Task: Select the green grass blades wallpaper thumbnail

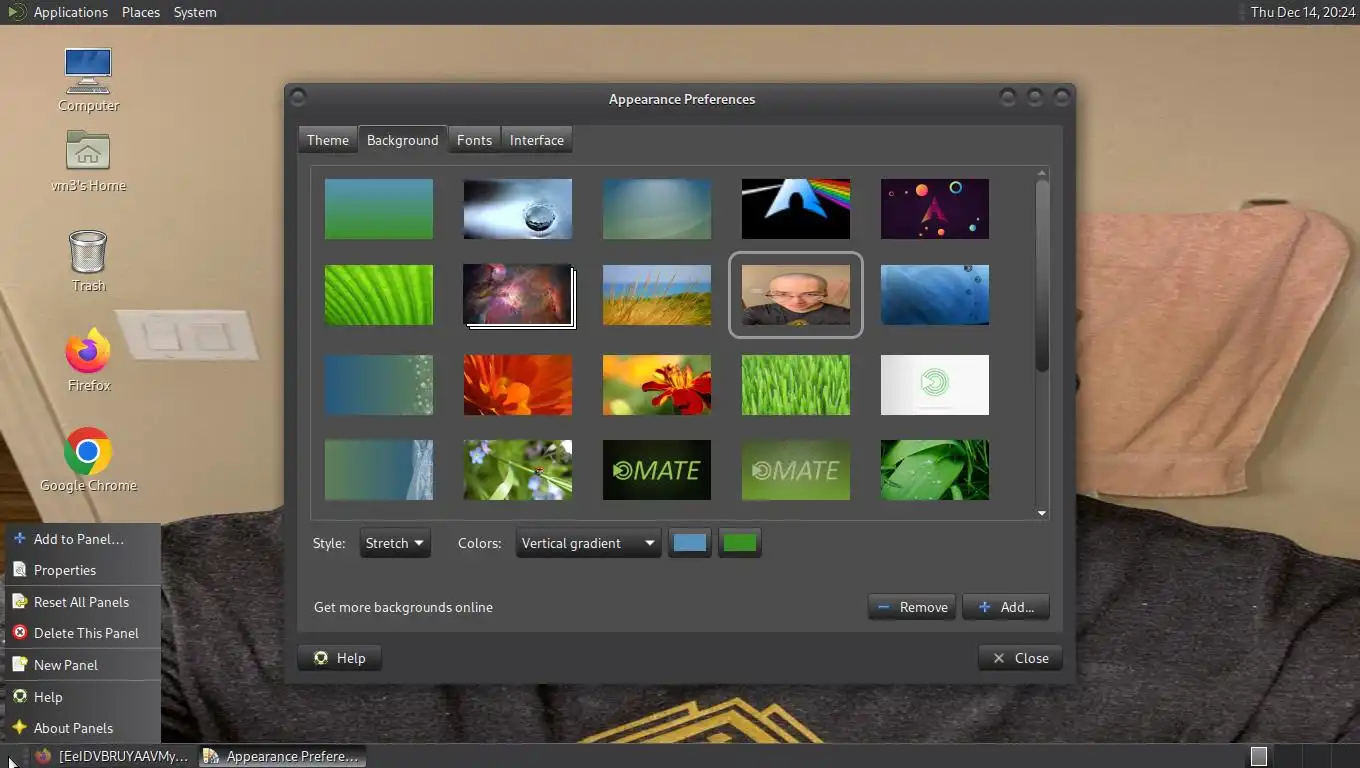Action: point(796,385)
